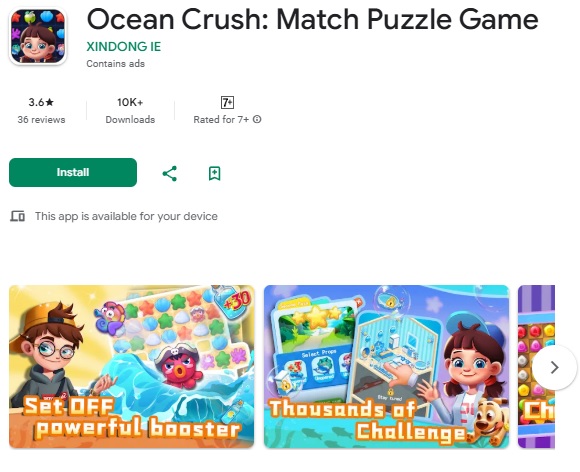Install the Ocean Crush game
This screenshot has height=472, width=580.
pos(73,172)
